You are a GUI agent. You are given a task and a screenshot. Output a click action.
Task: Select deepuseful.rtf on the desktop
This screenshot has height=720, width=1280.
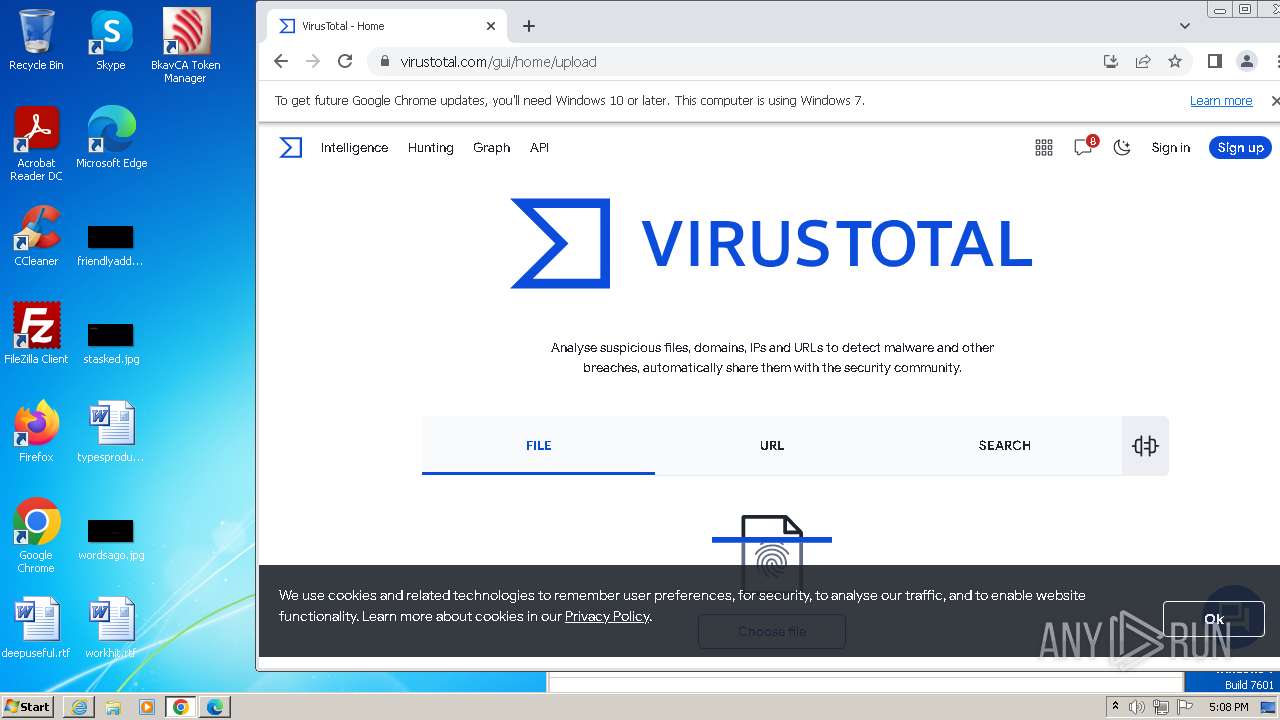[x=36, y=628]
